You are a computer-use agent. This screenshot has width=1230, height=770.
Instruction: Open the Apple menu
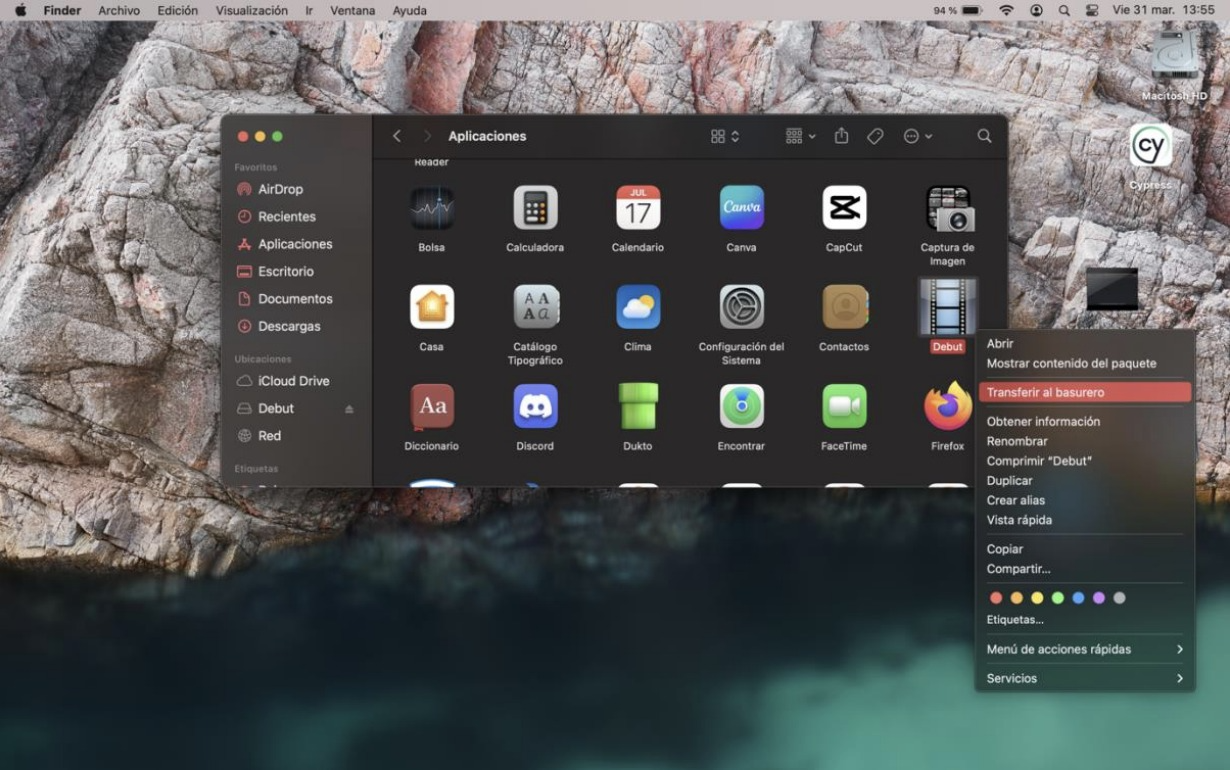[x=20, y=10]
